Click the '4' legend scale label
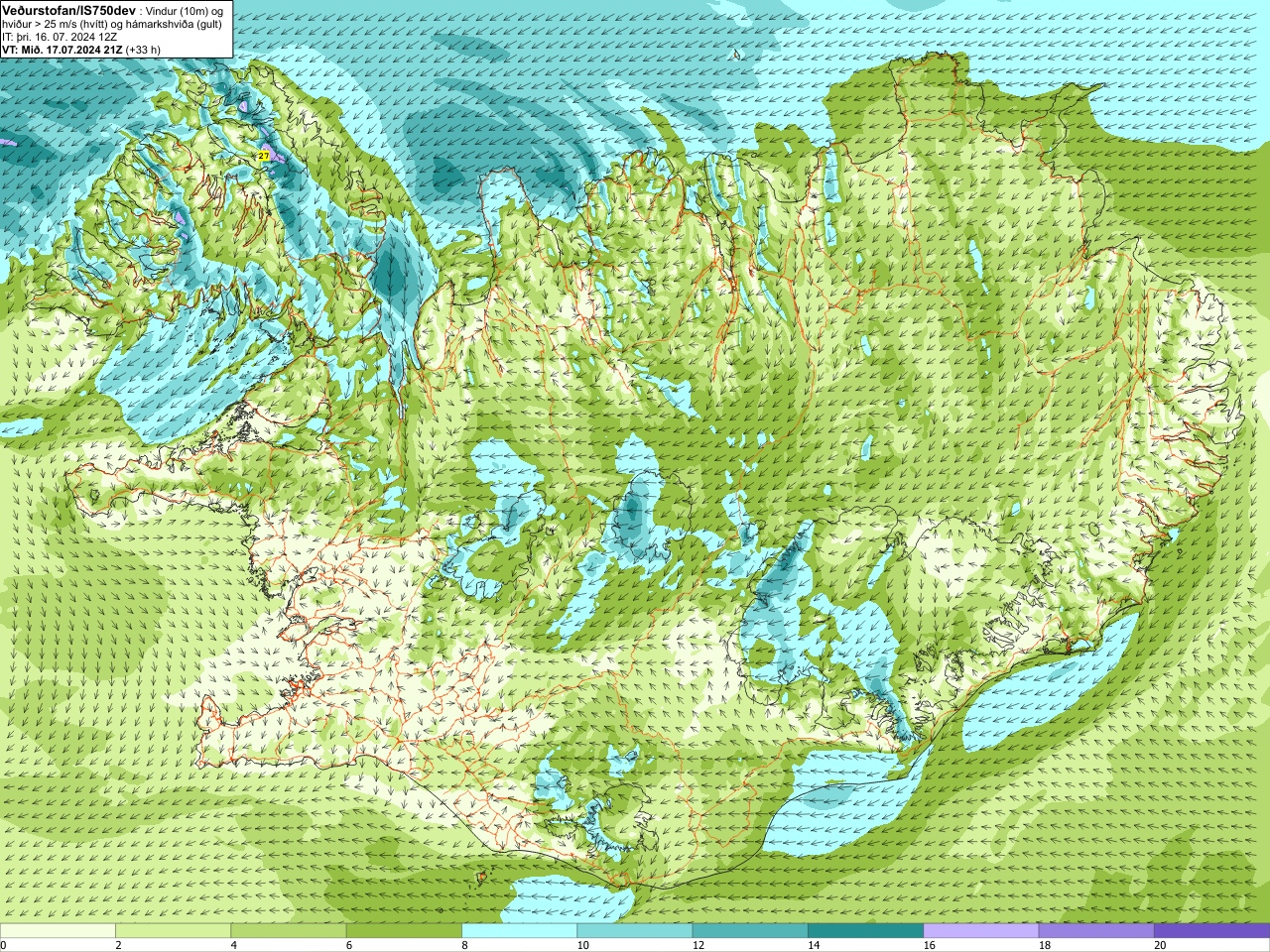The width and height of the screenshot is (1270, 952). point(233,945)
